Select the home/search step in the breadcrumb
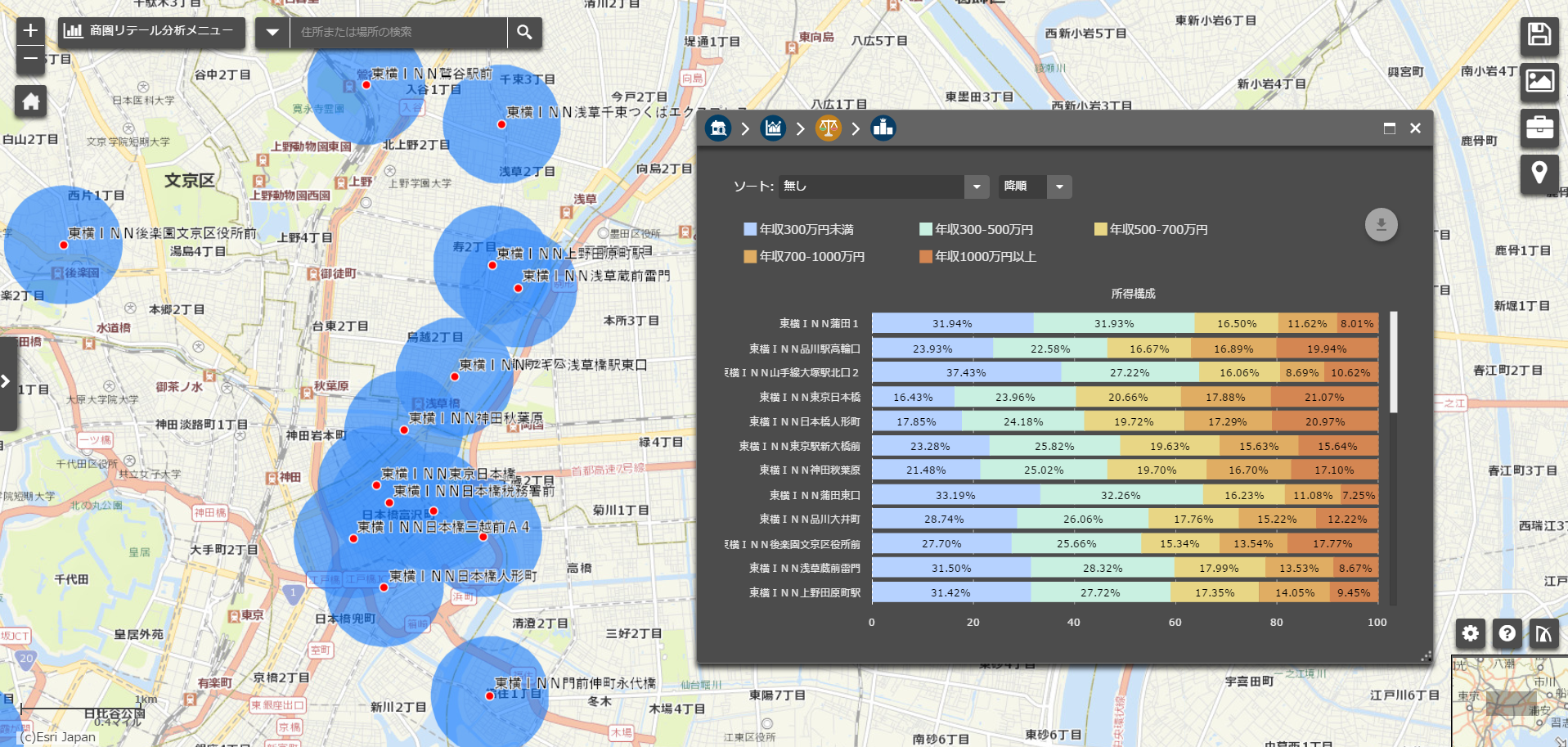Screen dimensions: 1568x747 pyautogui.click(x=717, y=128)
